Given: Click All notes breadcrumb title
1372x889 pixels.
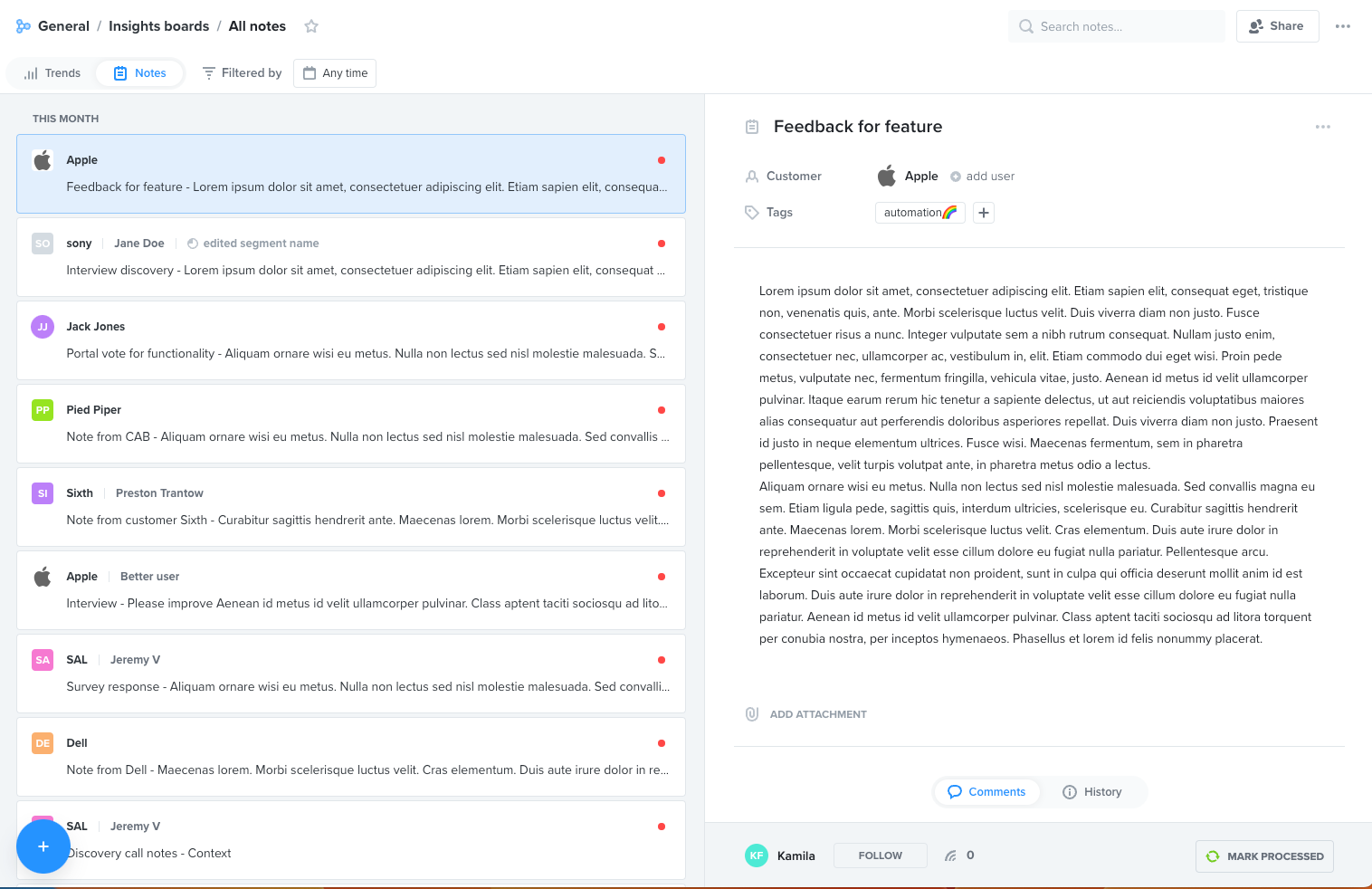Looking at the screenshot, I should click(257, 26).
